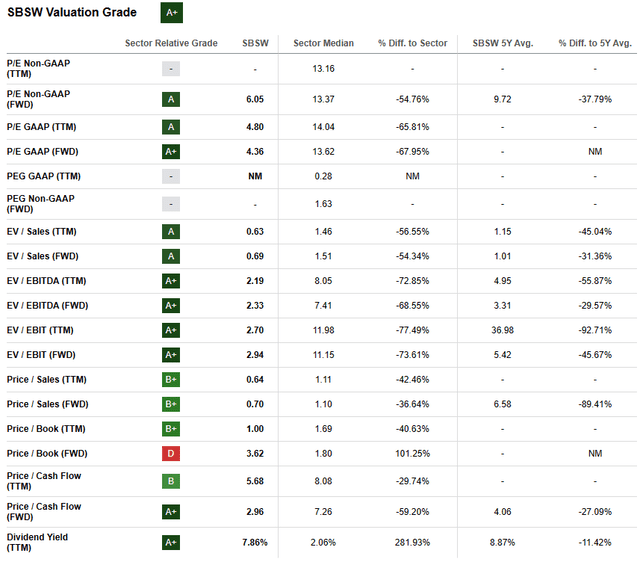Click the A grade badge for P/E Non-GAAP (FWD)

point(171,99)
